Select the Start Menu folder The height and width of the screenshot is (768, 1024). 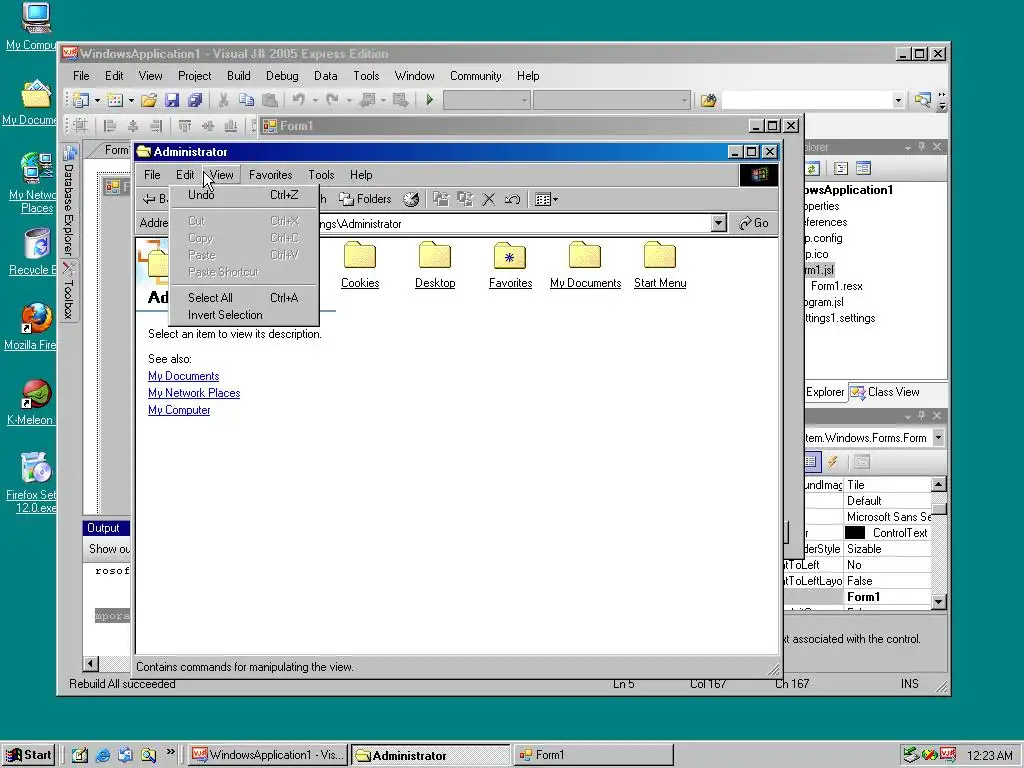[x=660, y=264]
